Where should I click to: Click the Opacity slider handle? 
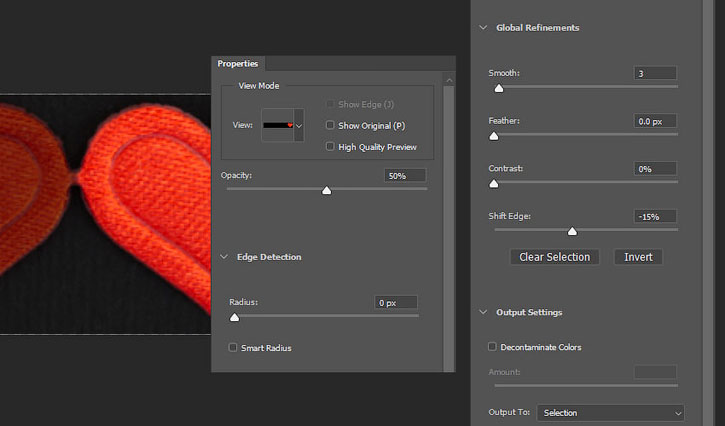326,190
